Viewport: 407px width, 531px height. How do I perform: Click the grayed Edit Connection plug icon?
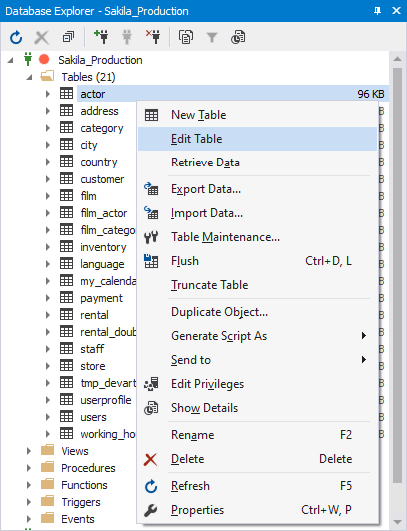point(127,37)
